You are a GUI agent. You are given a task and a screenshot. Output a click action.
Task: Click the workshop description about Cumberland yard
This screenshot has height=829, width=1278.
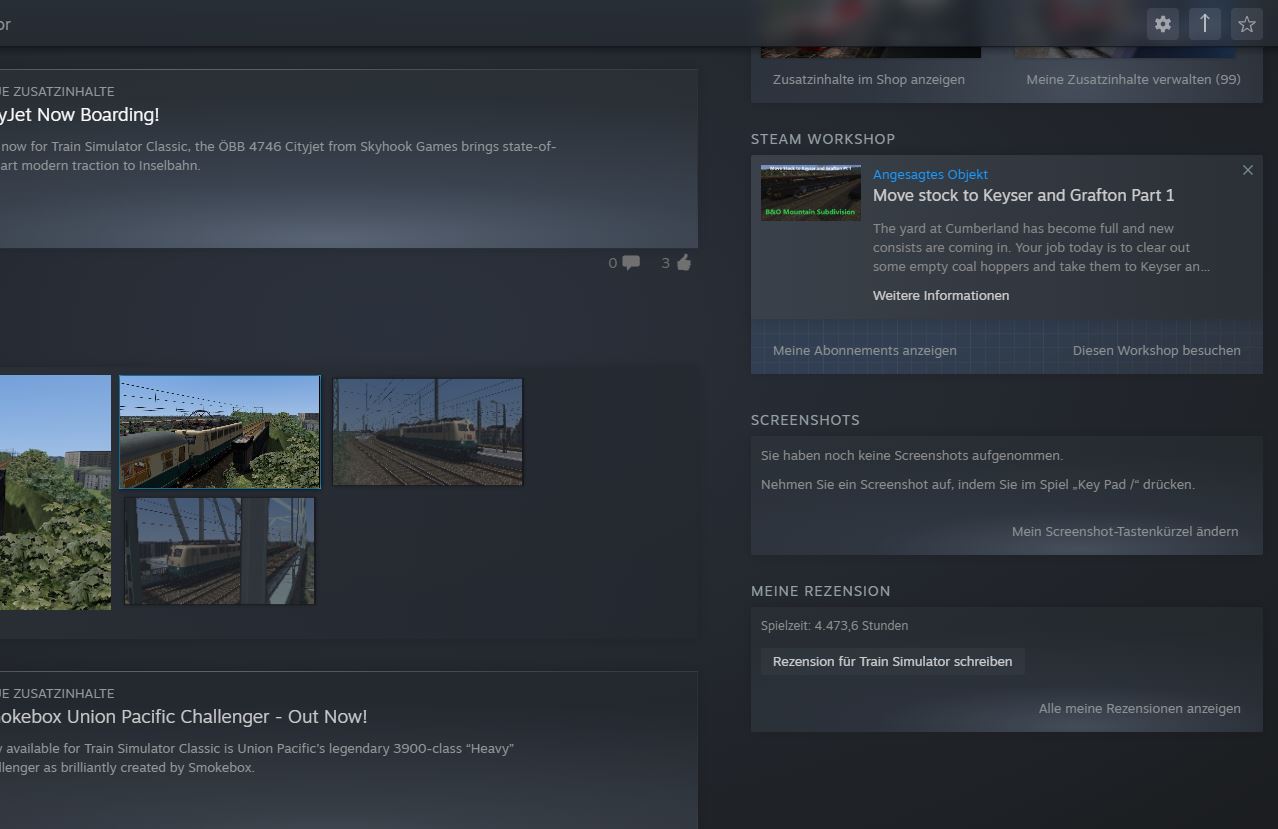[1041, 248]
